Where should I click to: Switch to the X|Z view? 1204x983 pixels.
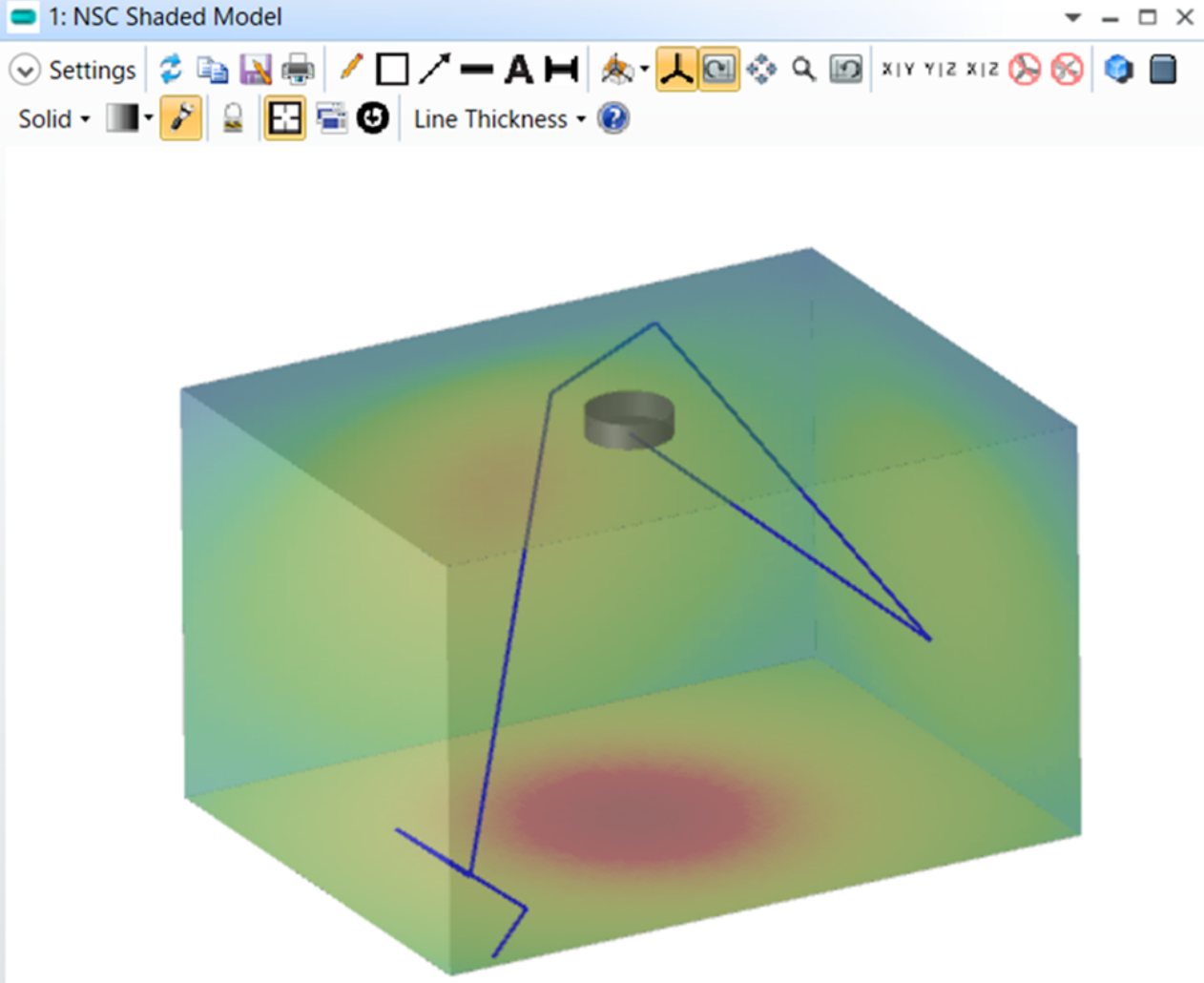pos(982,69)
